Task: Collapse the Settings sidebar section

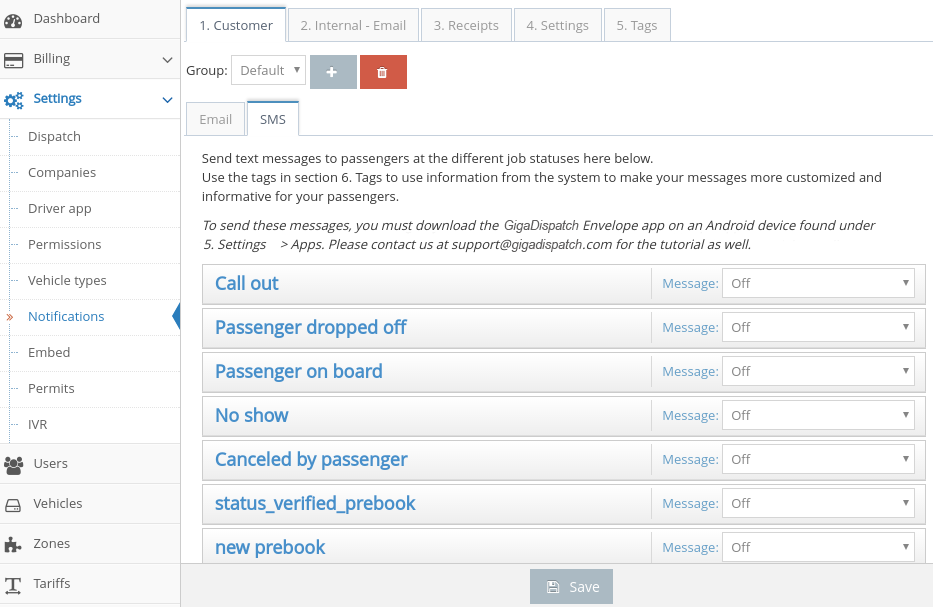Action: pos(168,99)
